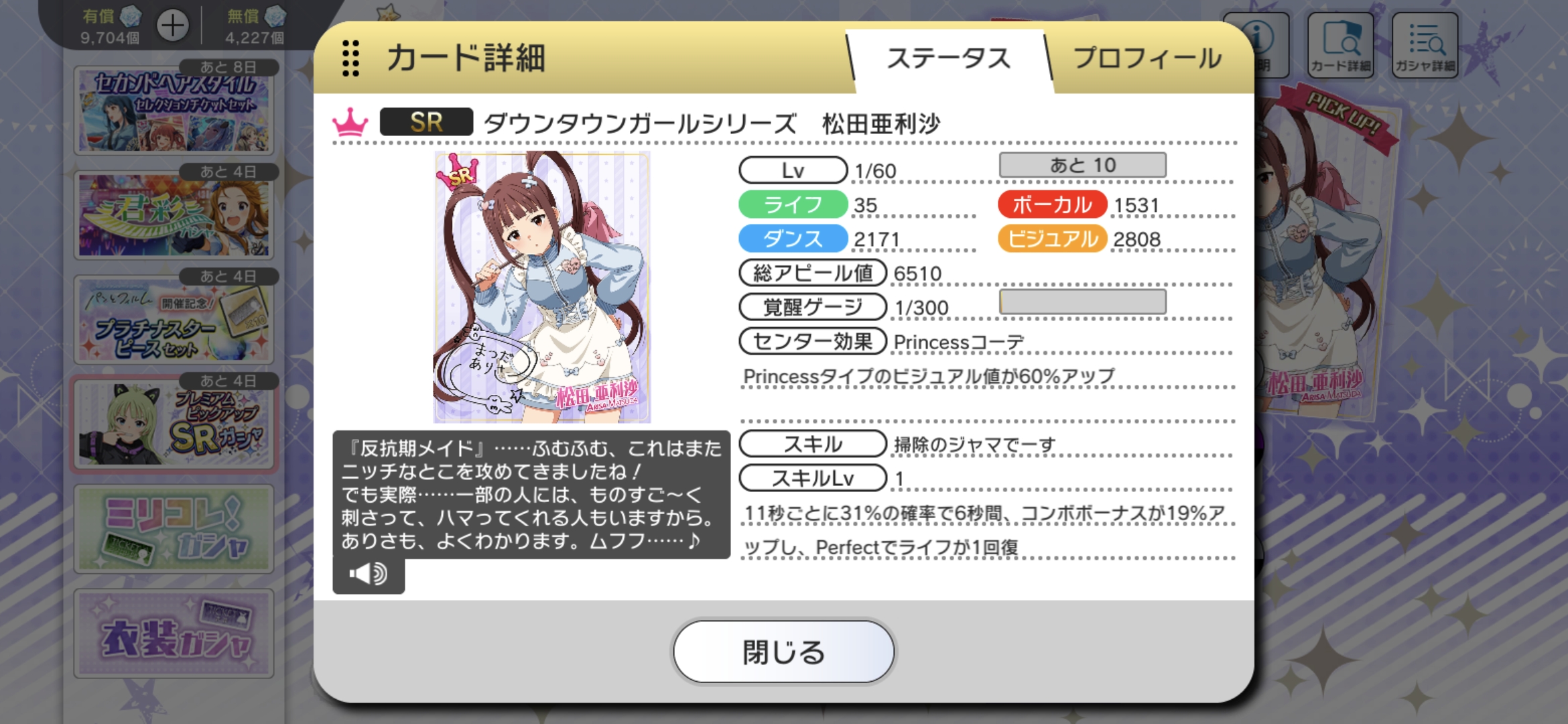Image resolution: width=1568 pixels, height=724 pixels.
Task: Tap the 松田亜利沙 SR card image
Action: (x=542, y=287)
